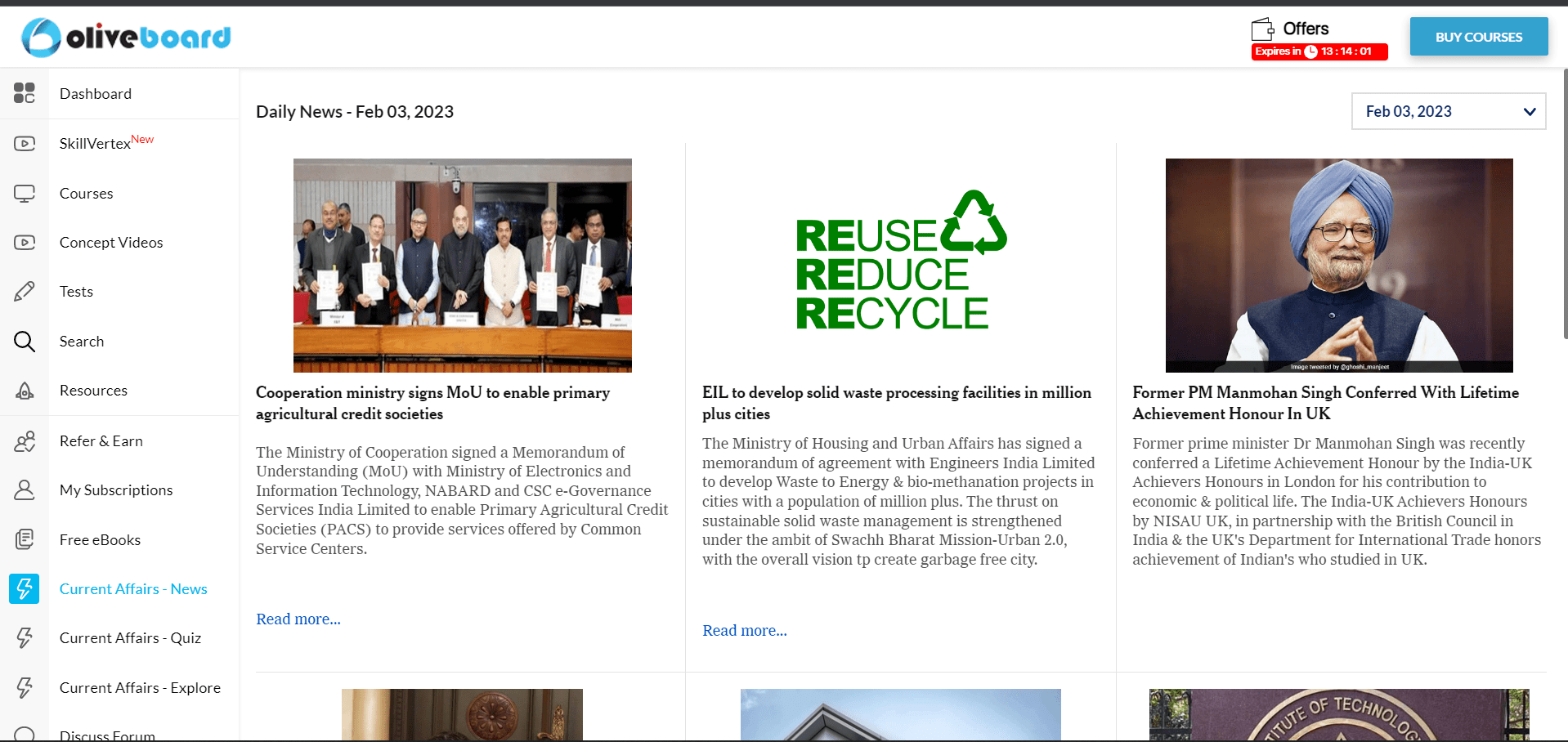
Task: Go to Refer & Earn
Action: (101, 441)
